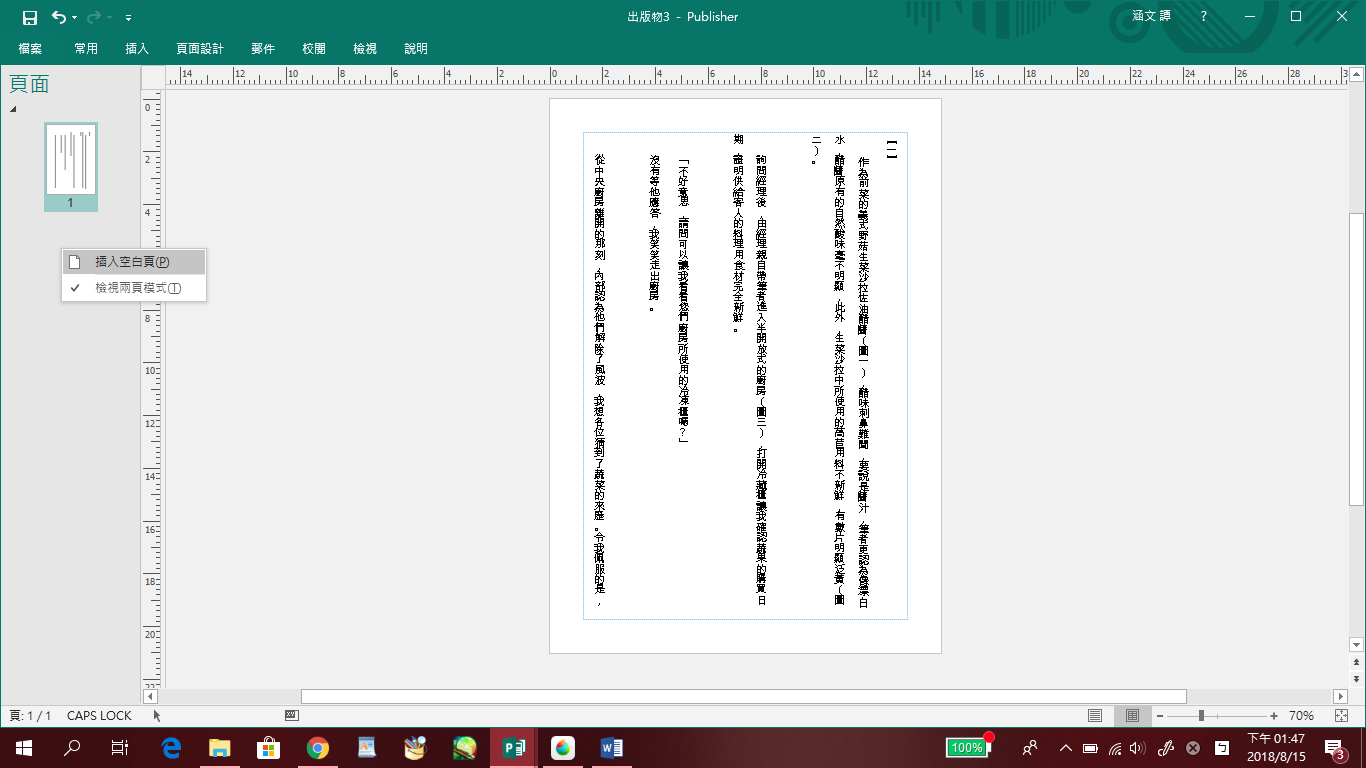Click the 頁: 1 / 1 page indicator
Image resolution: width=1366 pixels, height=768 pixels.
click(x=30, y=716)
